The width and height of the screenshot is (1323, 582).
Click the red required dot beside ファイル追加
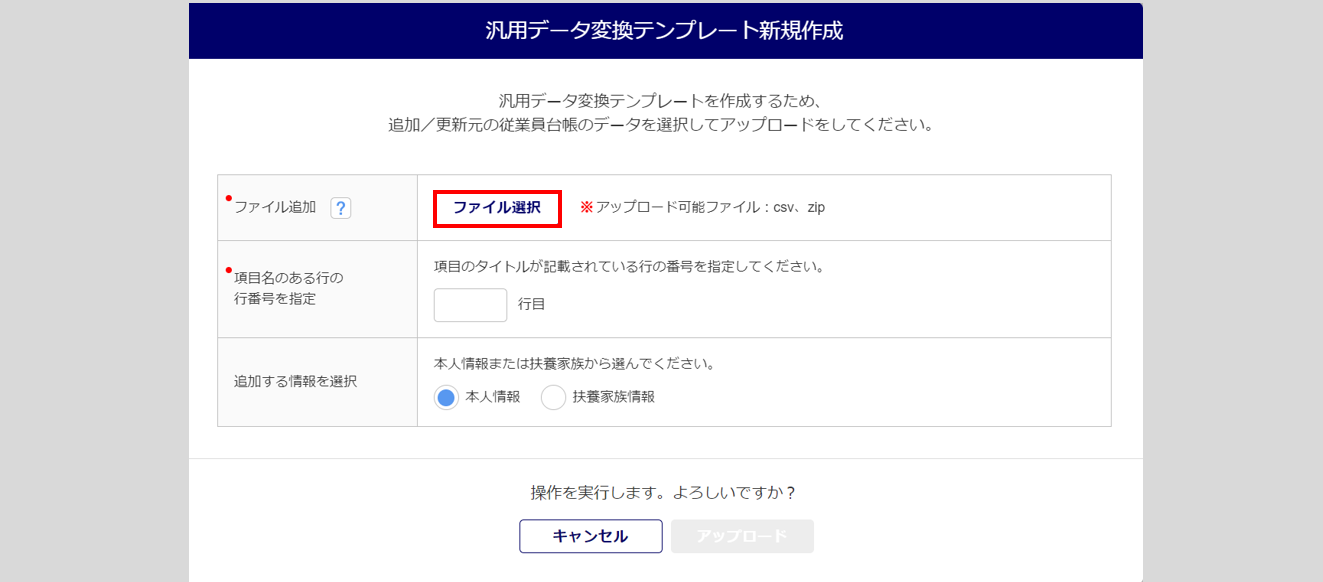228,198
